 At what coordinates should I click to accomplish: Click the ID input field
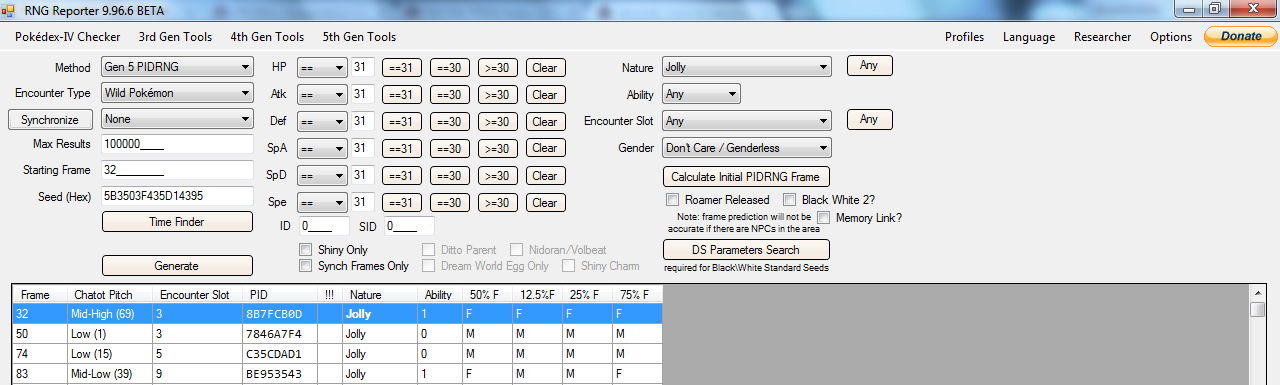click(323, 226)
